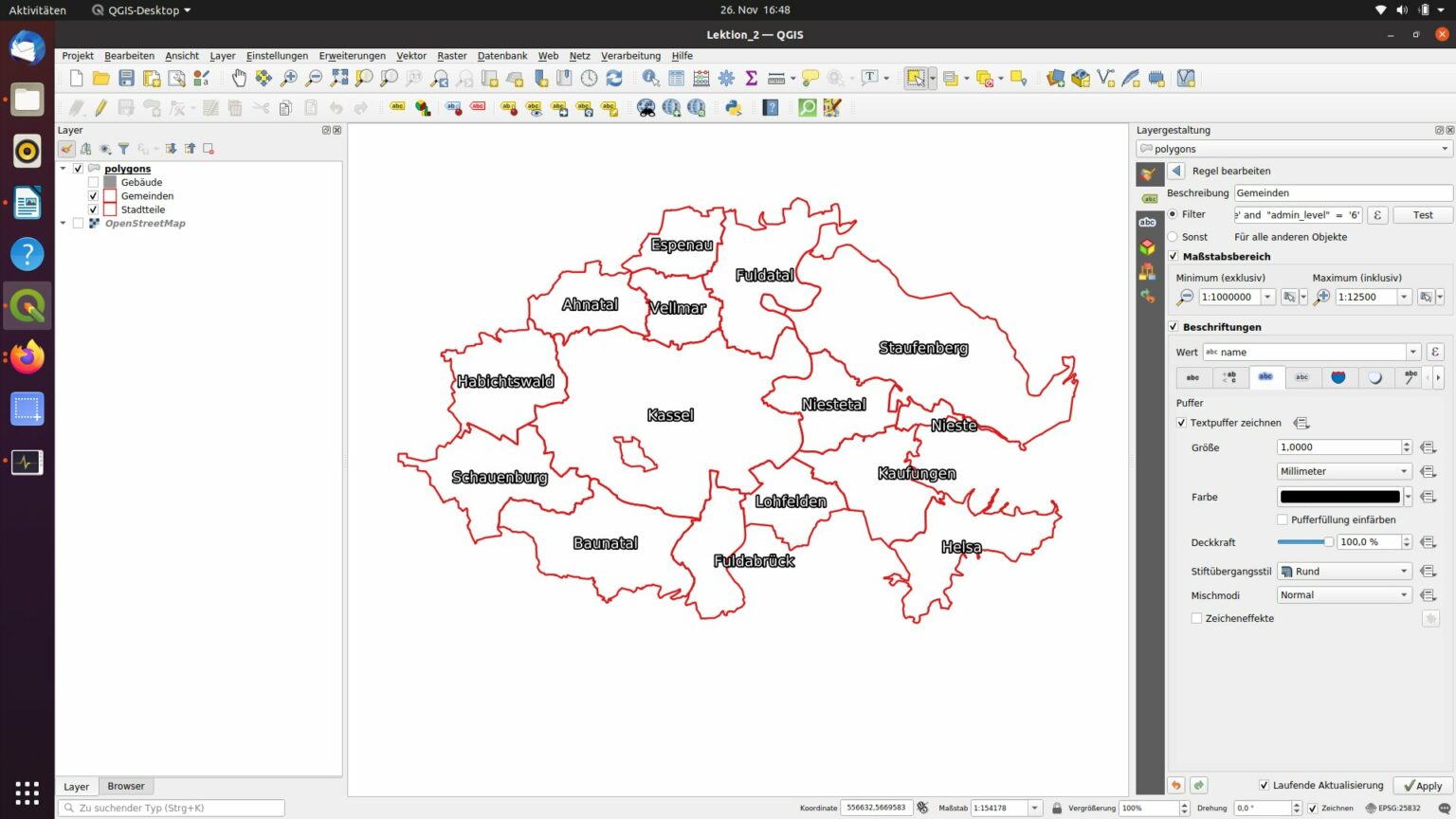The width and height of the screenshot is (1456, 819).
Task: Switch to the Browser tab
Action: point(126,786)
